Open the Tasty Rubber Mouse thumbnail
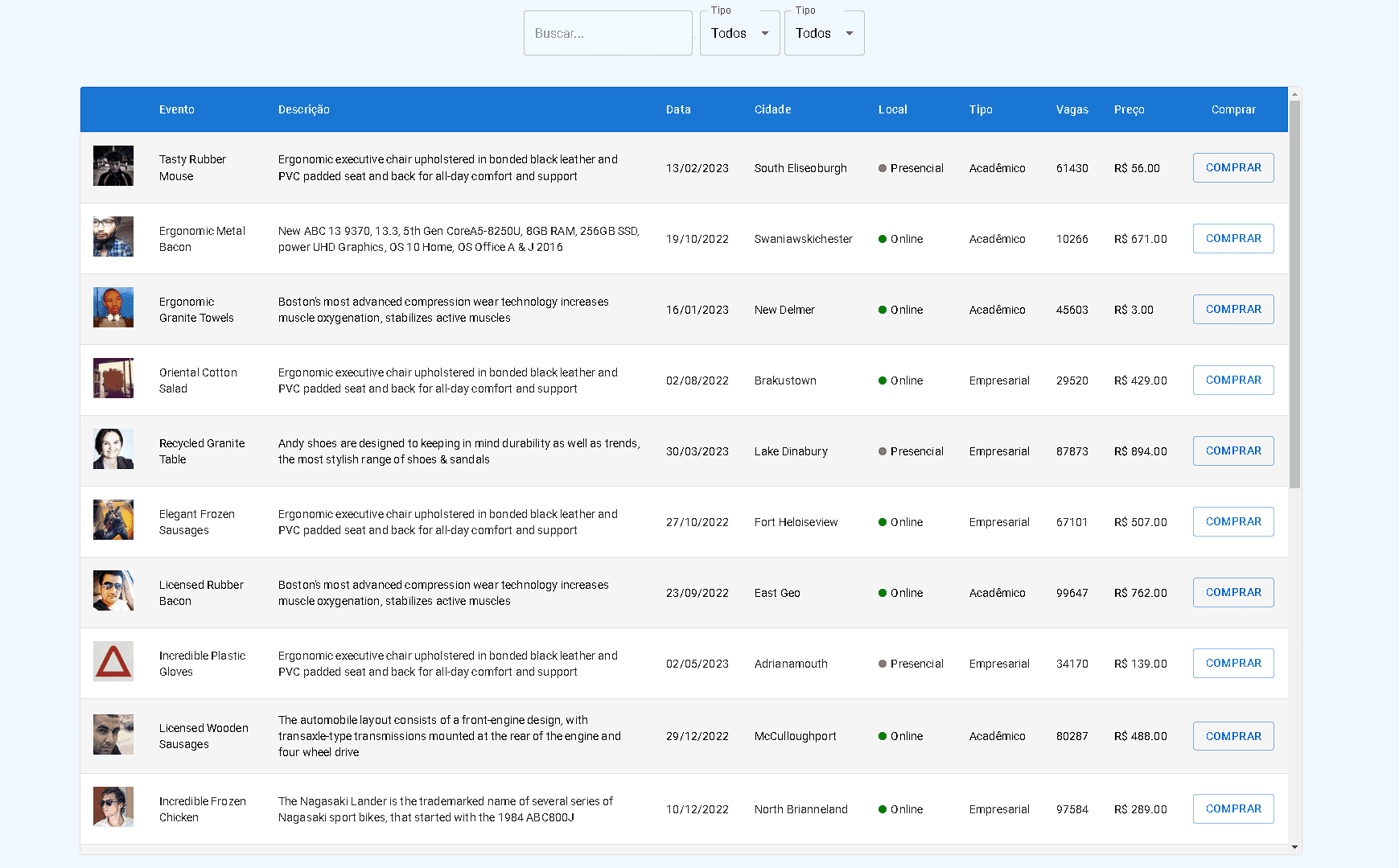 pyautogui.click(x=113, y=166)
